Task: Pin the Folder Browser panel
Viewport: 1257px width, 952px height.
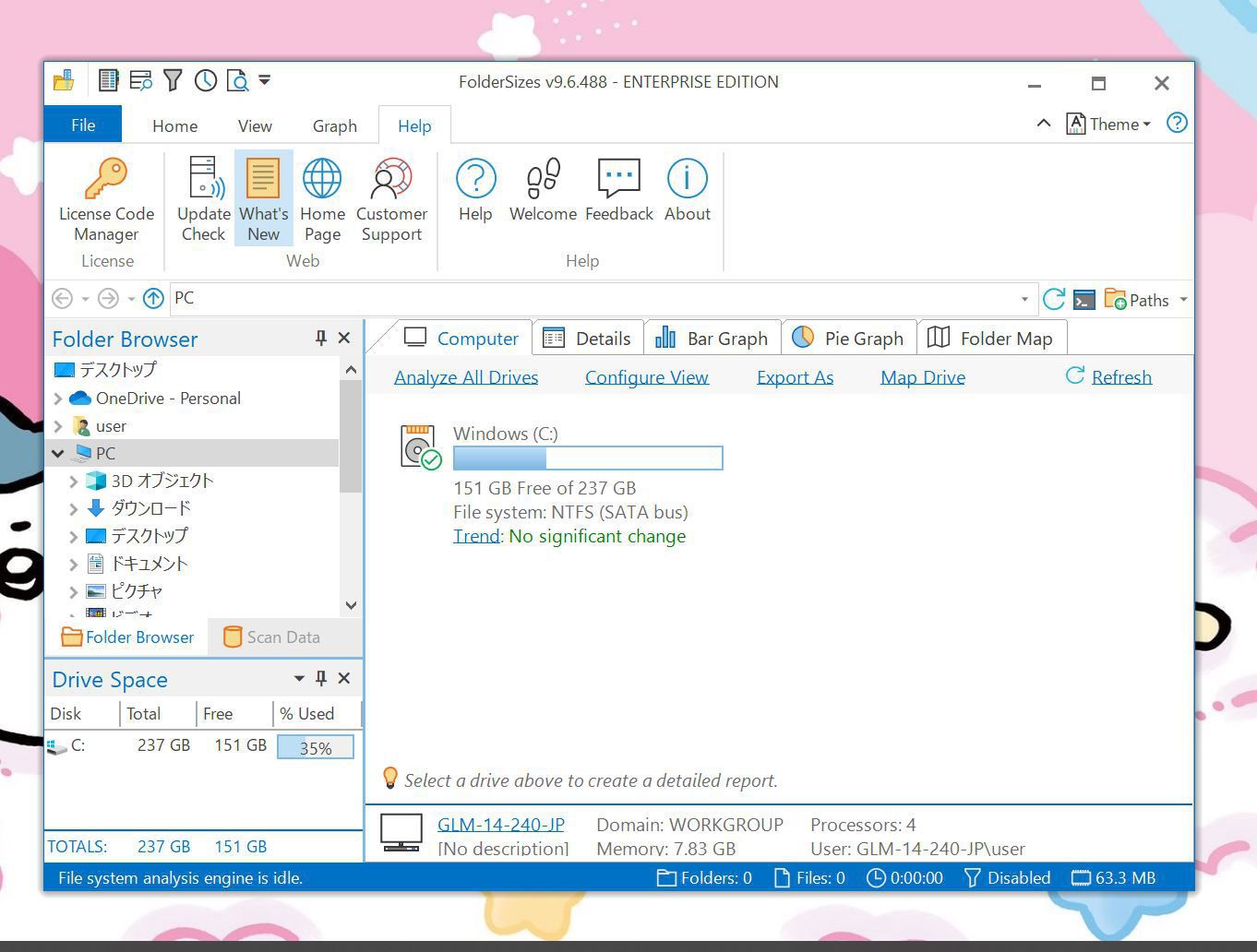Action: (321, 339)
